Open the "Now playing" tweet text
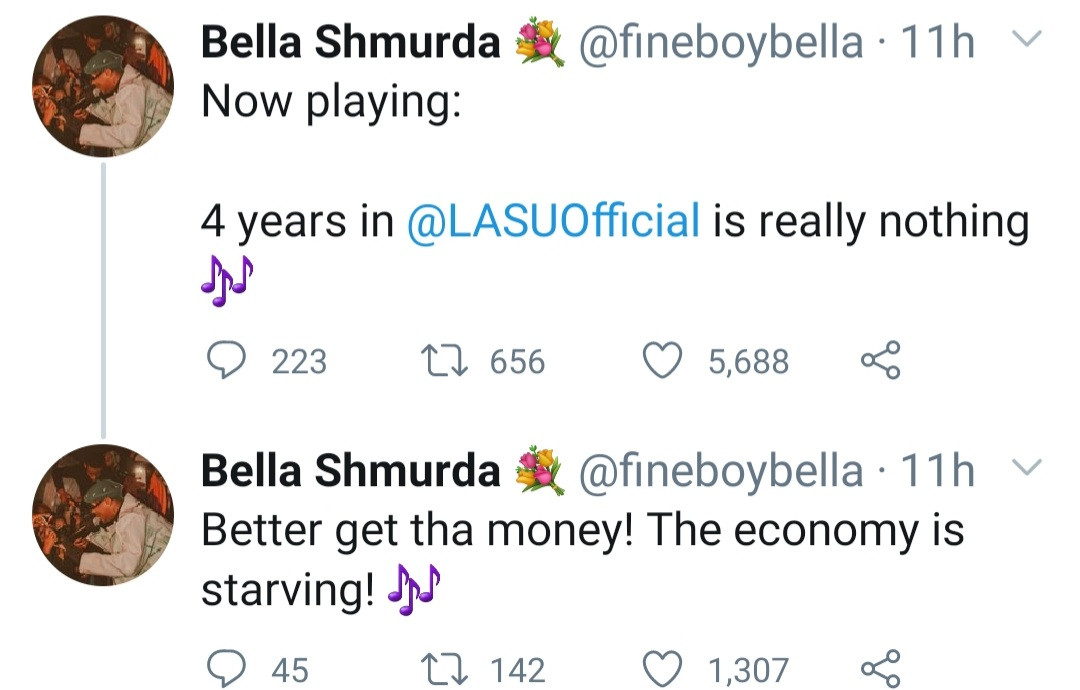 pos(330,102)
